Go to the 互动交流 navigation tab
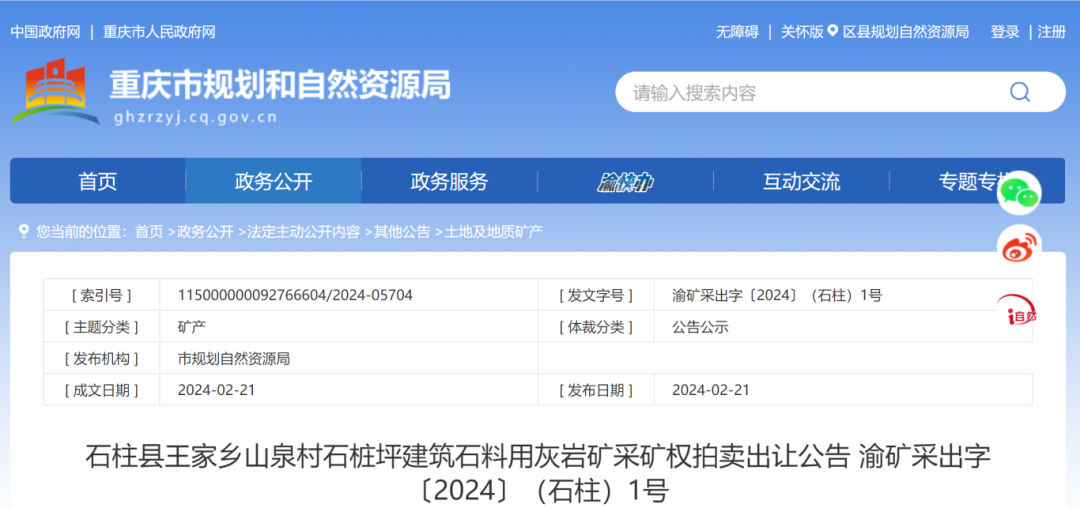Viewport: 1080px width, 508px height. coord(801,182)
